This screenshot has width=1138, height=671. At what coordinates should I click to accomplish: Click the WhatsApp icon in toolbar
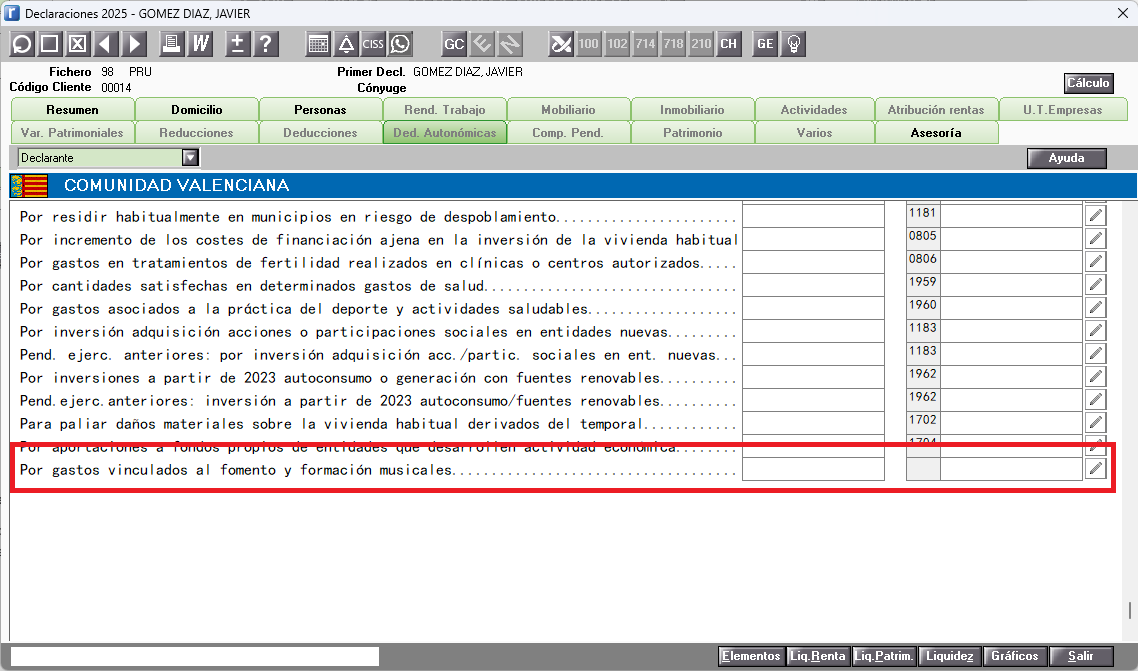click(401, 44)
